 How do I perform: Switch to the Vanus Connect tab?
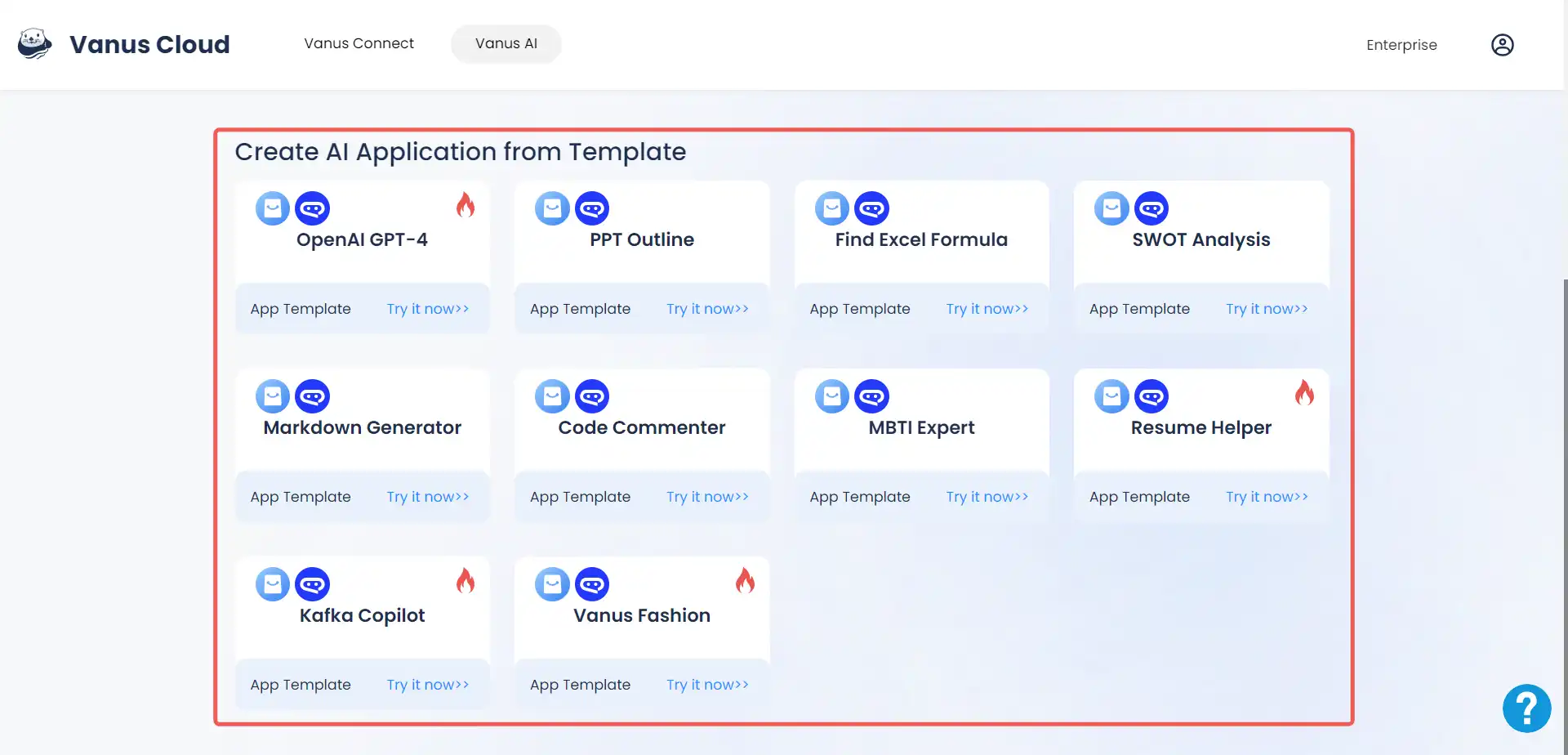click(359, 43)
